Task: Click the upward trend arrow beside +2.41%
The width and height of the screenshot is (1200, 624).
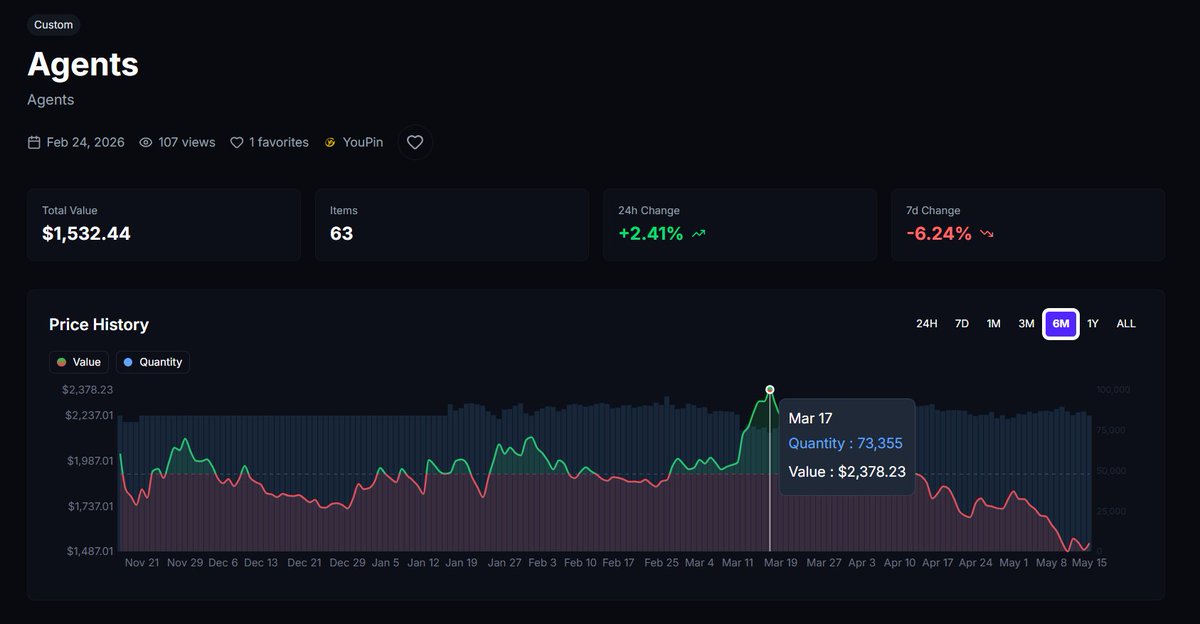Action: (x=698, y=234)
